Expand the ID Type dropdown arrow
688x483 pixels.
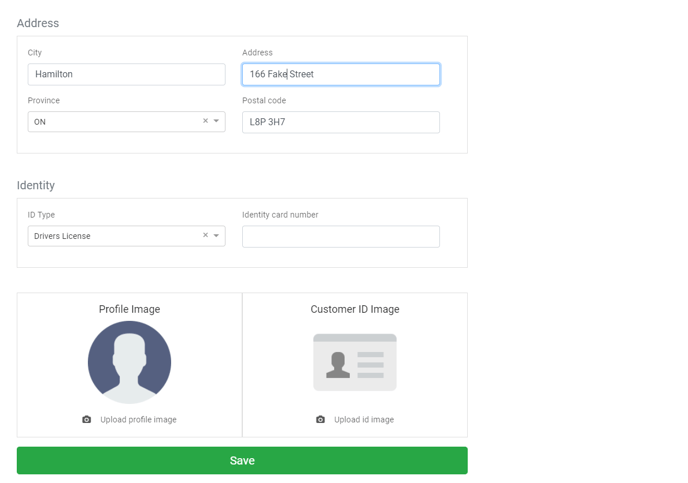tap(217, 236)
